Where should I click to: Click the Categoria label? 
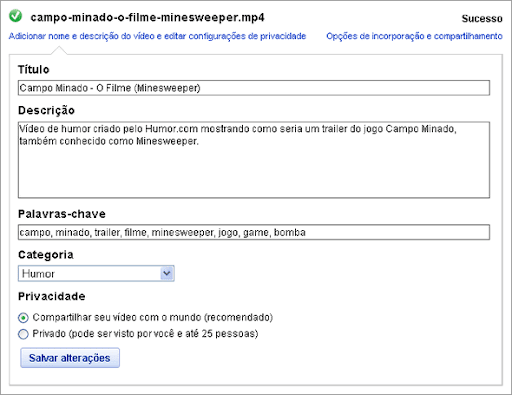46,255
